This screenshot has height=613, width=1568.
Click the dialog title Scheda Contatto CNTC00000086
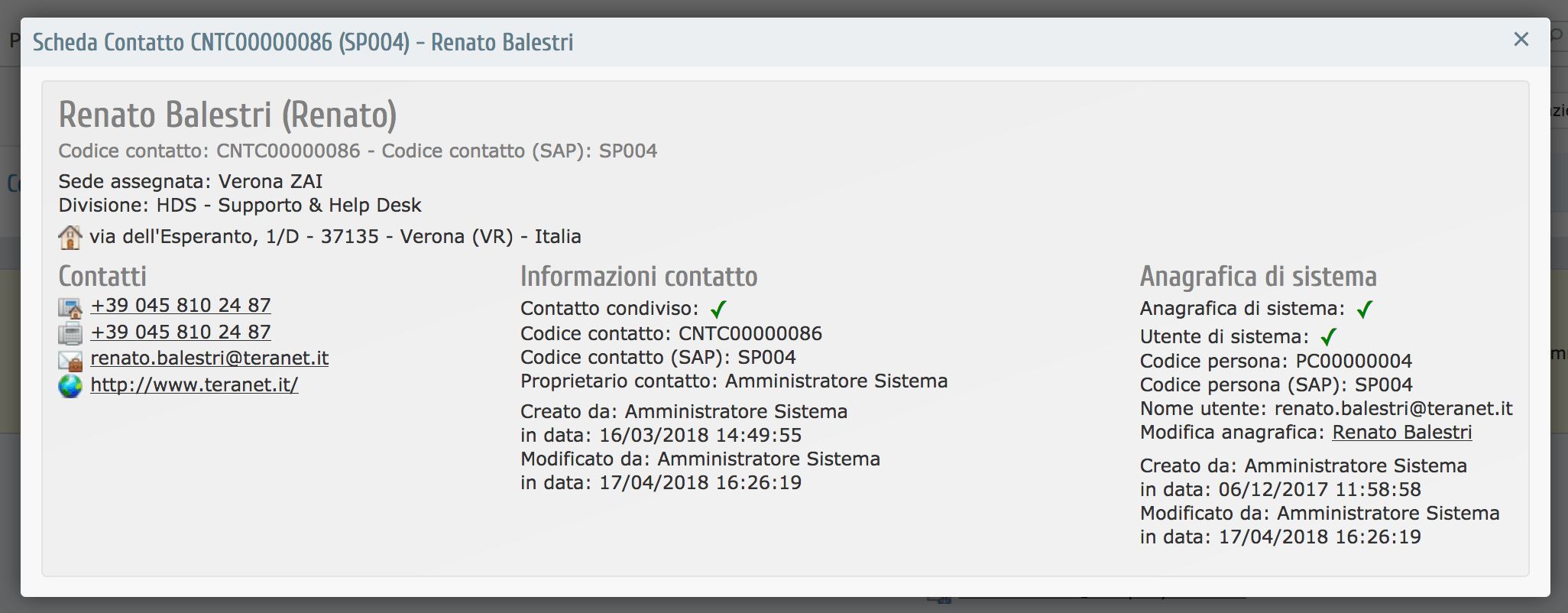pyautogui.click(x=303, y=42)
